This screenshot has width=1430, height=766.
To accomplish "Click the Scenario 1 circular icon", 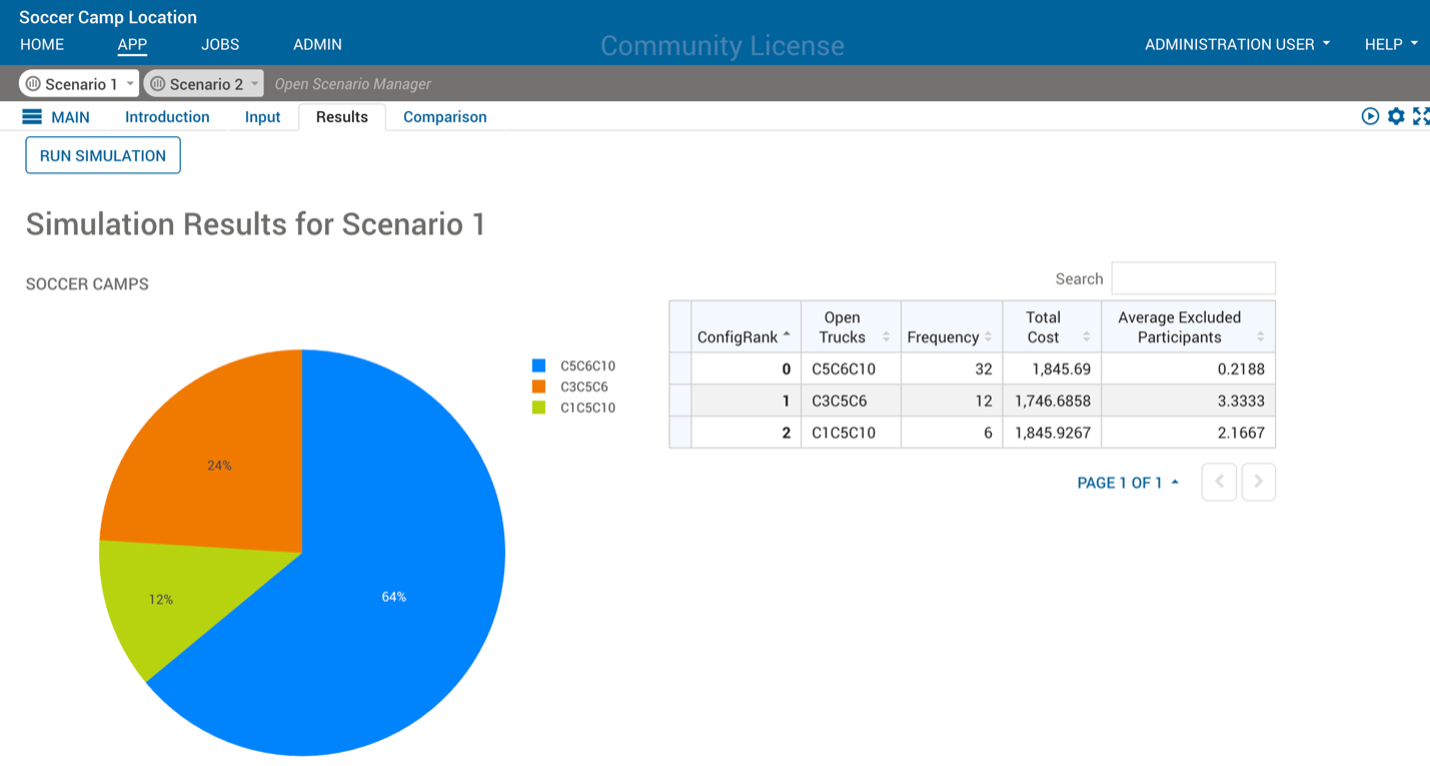I will tap(33, 84).
